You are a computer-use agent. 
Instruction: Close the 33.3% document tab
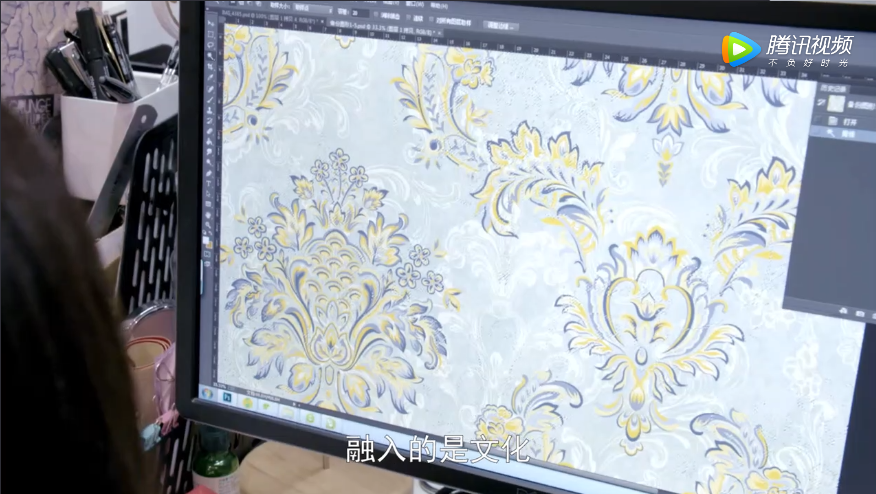[440, 32]
